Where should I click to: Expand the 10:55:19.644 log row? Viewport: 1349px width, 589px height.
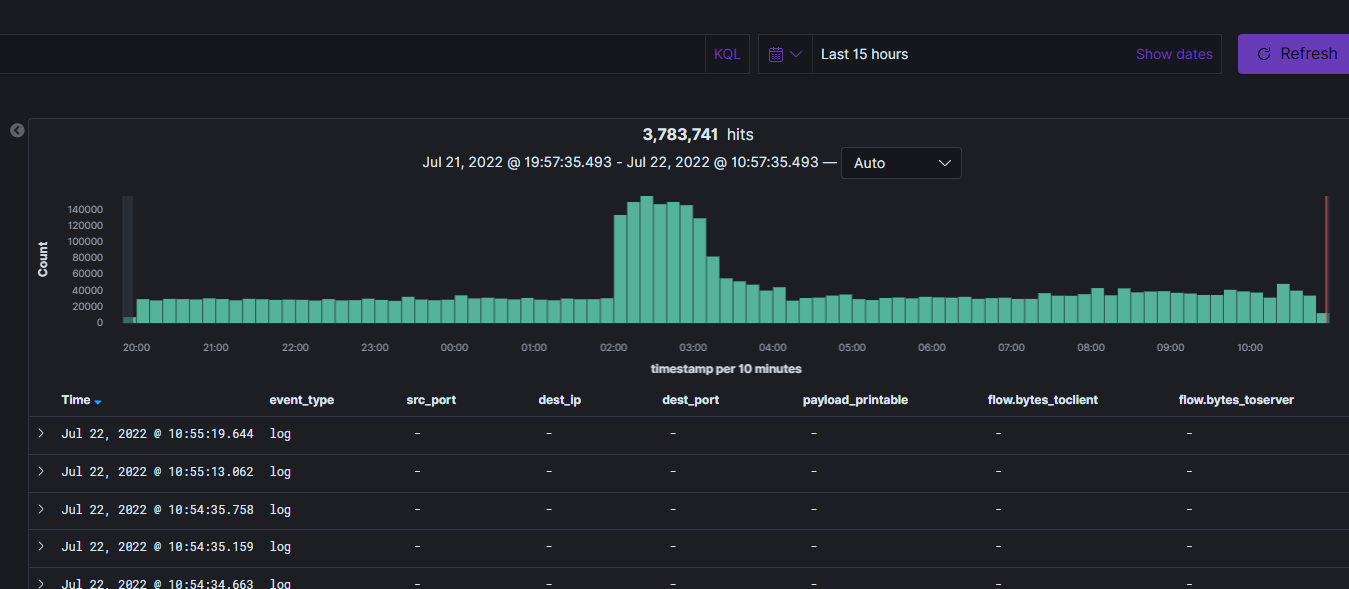(x=41, y=433)
